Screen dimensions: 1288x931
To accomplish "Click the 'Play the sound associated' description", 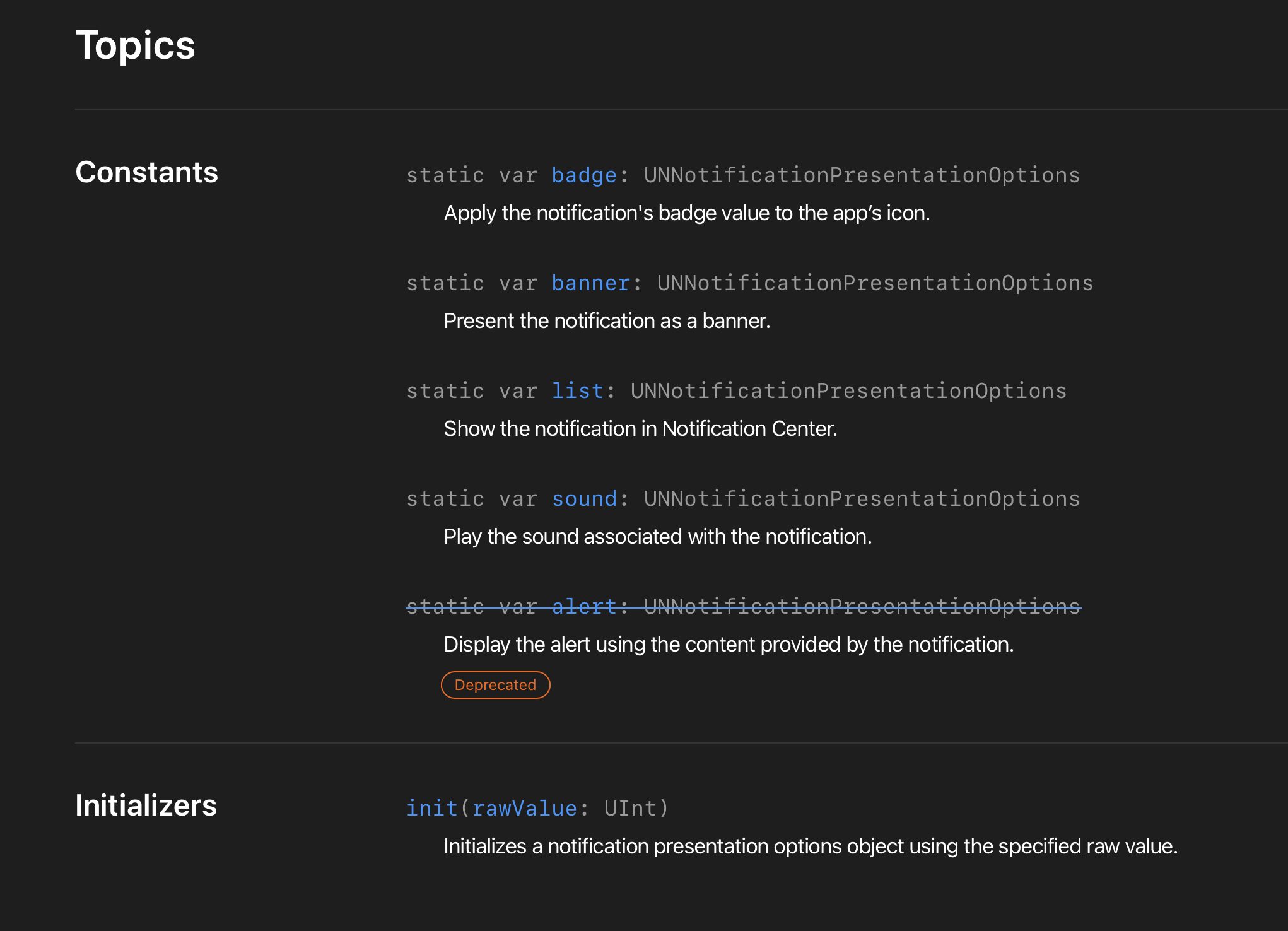I will (x=657, y=537).
